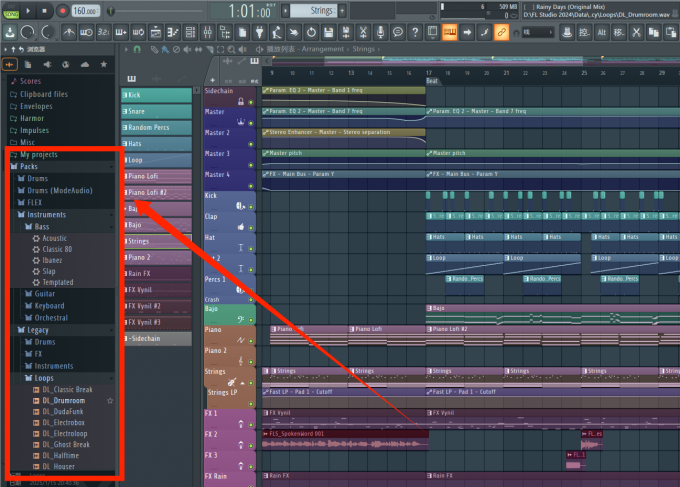
Task: Mute the FX 2 track via its green light
Action: pyautogui.click(x=251, y=446)
